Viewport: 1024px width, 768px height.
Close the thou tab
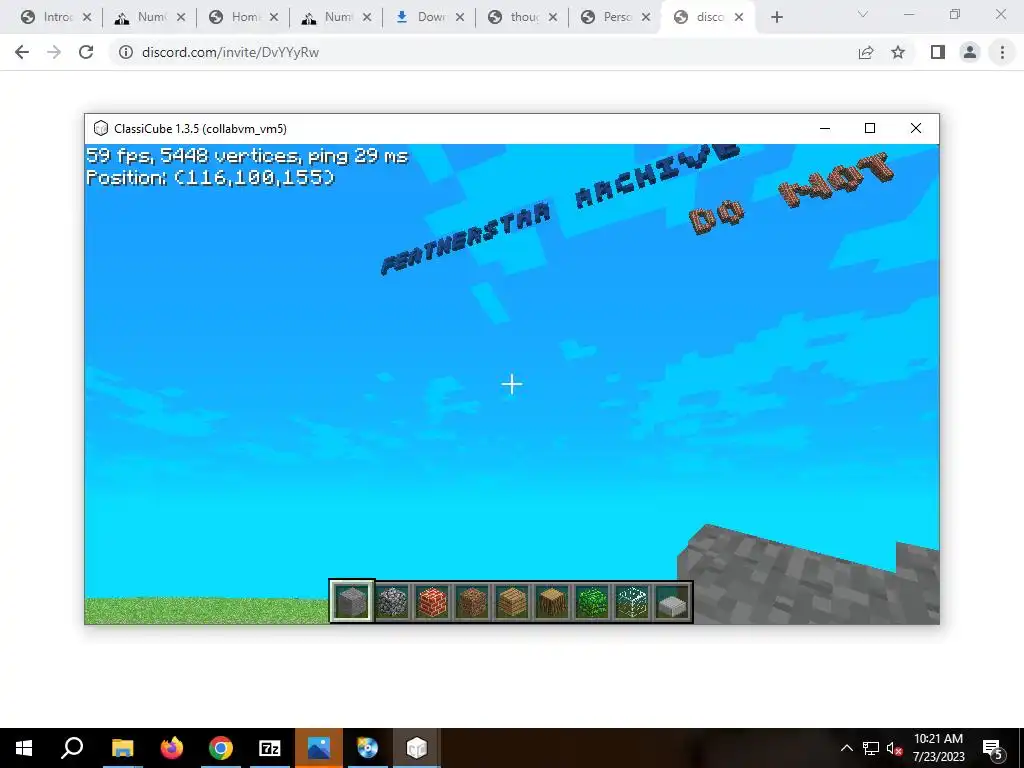[x=553, y=18]
